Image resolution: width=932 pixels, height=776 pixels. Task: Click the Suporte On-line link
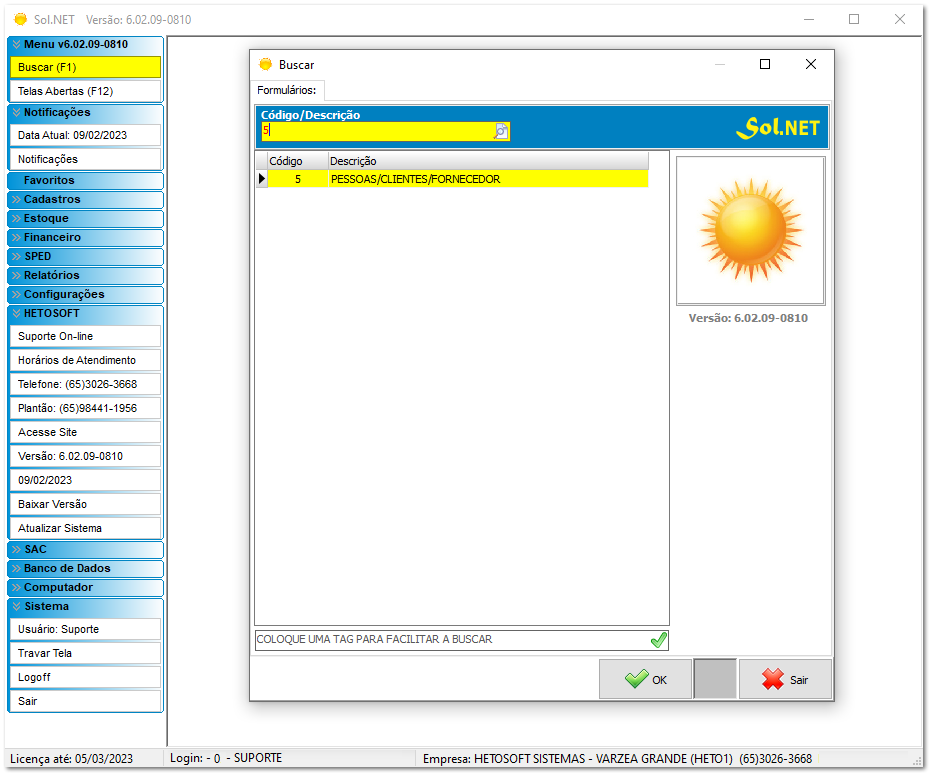point(85,336)
